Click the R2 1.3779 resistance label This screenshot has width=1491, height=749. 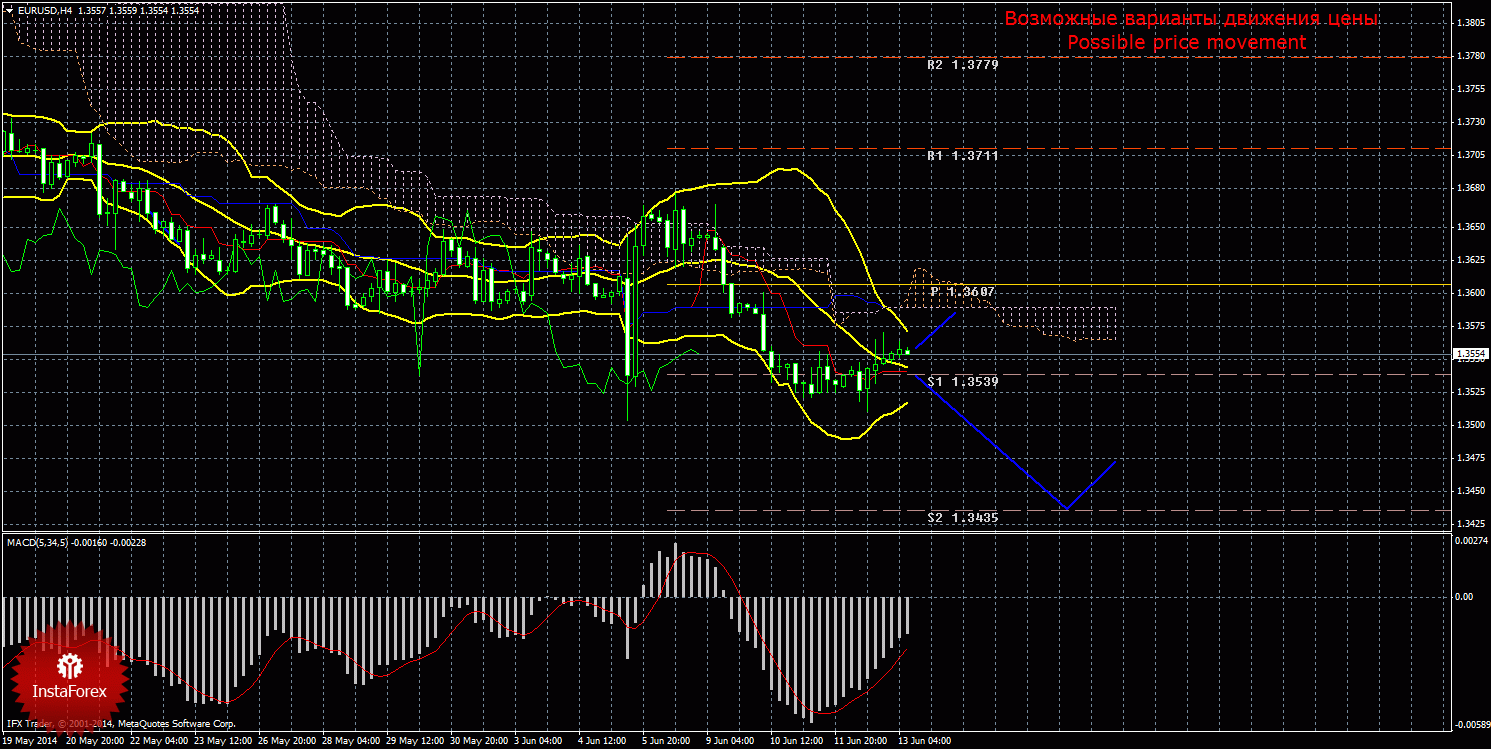click(x=962, y=64)
